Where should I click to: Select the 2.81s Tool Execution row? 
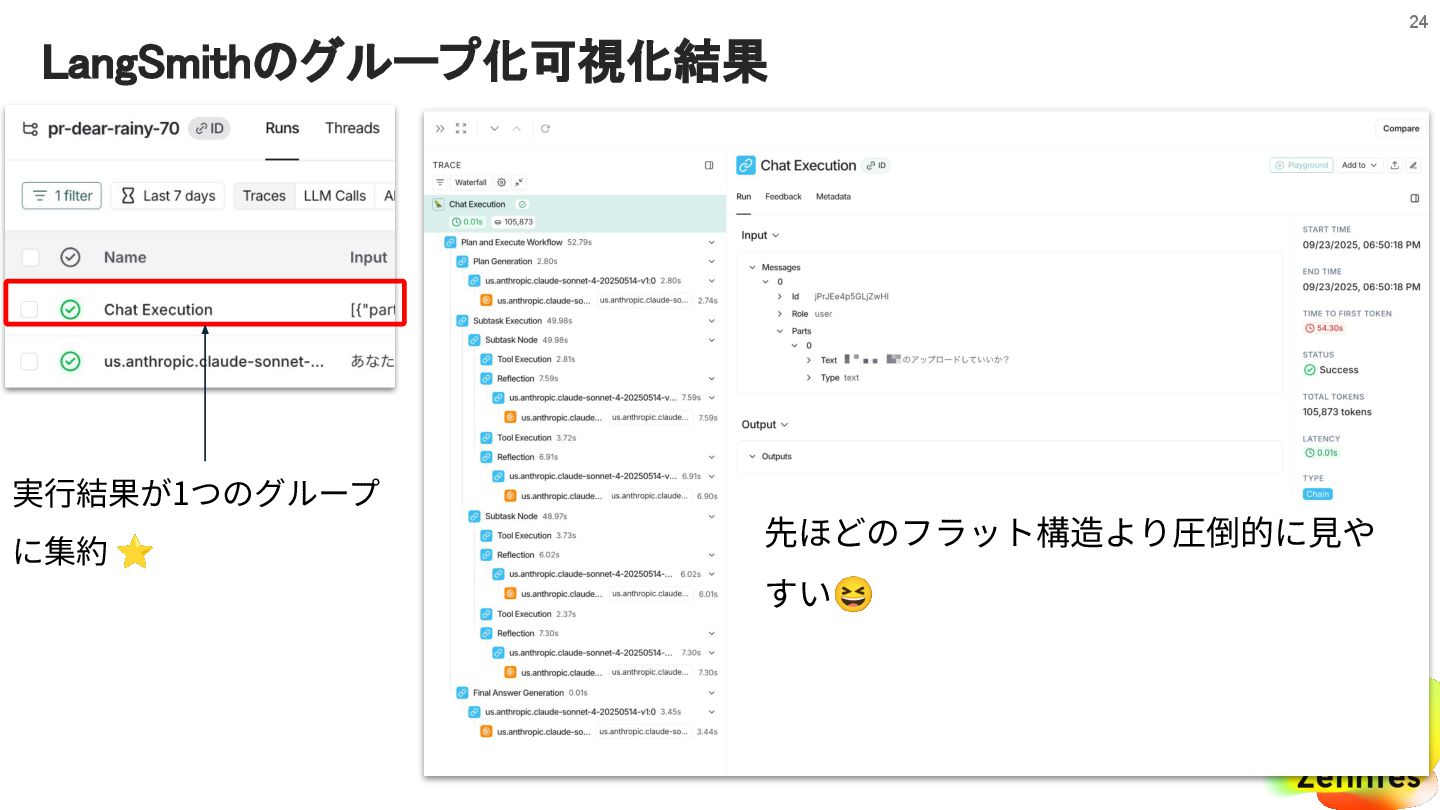pyautogui.click(x=597, y=359)
